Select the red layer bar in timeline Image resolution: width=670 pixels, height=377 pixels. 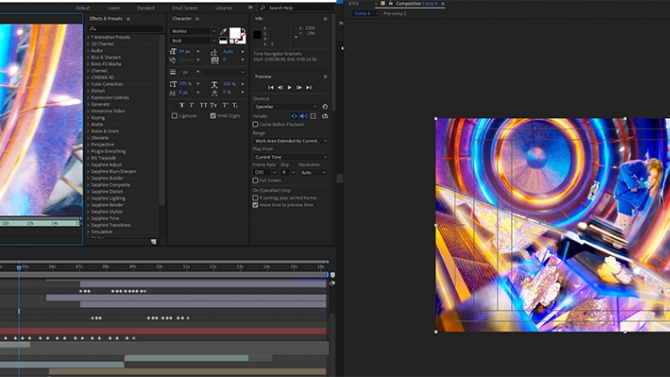163,331
